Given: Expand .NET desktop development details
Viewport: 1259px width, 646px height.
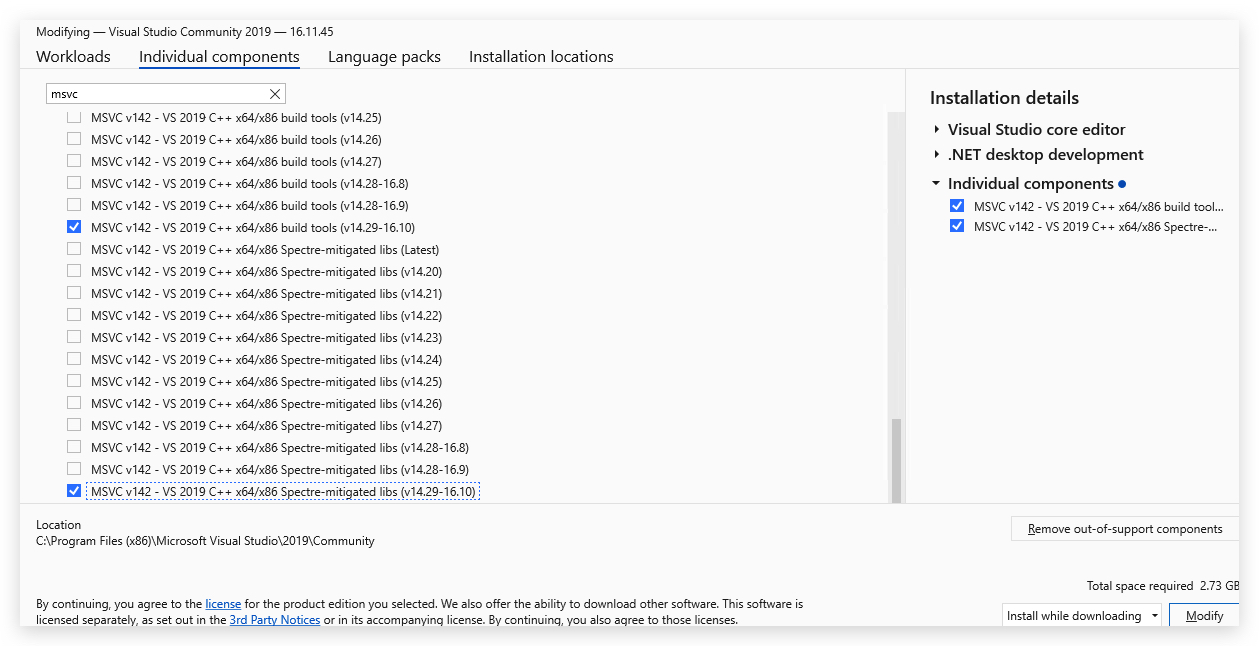Looking at the screenshot, I should pos(937,155).
